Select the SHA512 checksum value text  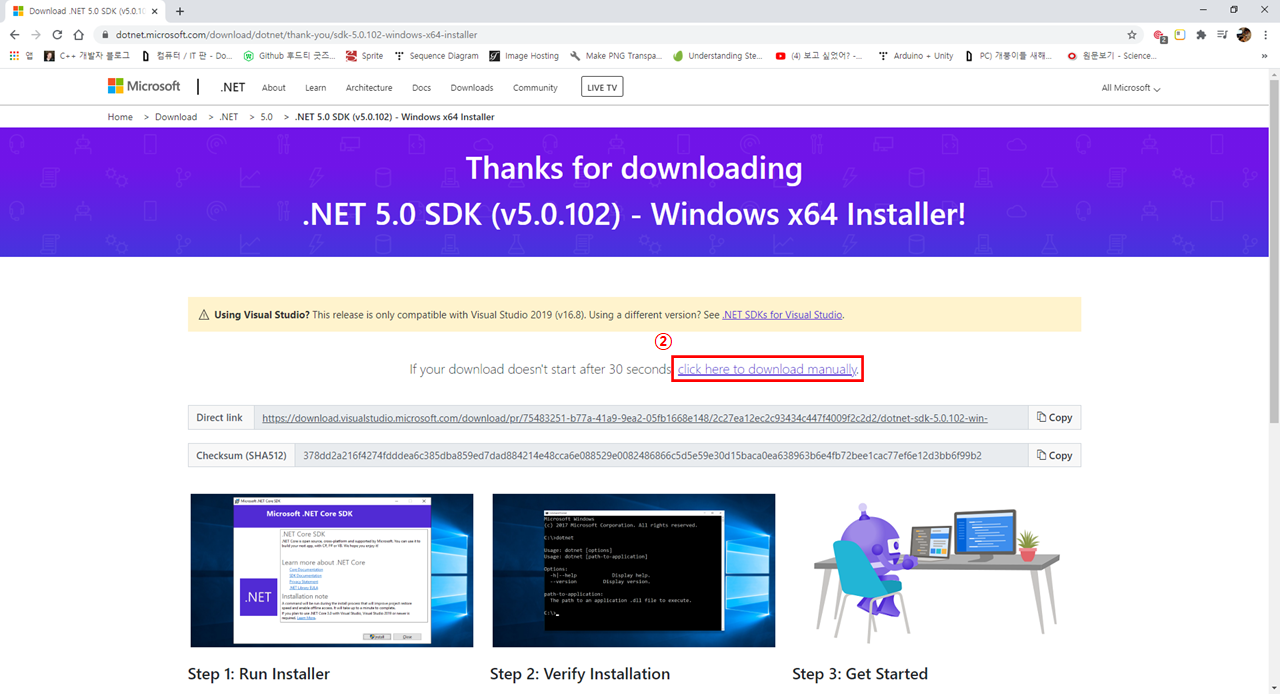642,455
